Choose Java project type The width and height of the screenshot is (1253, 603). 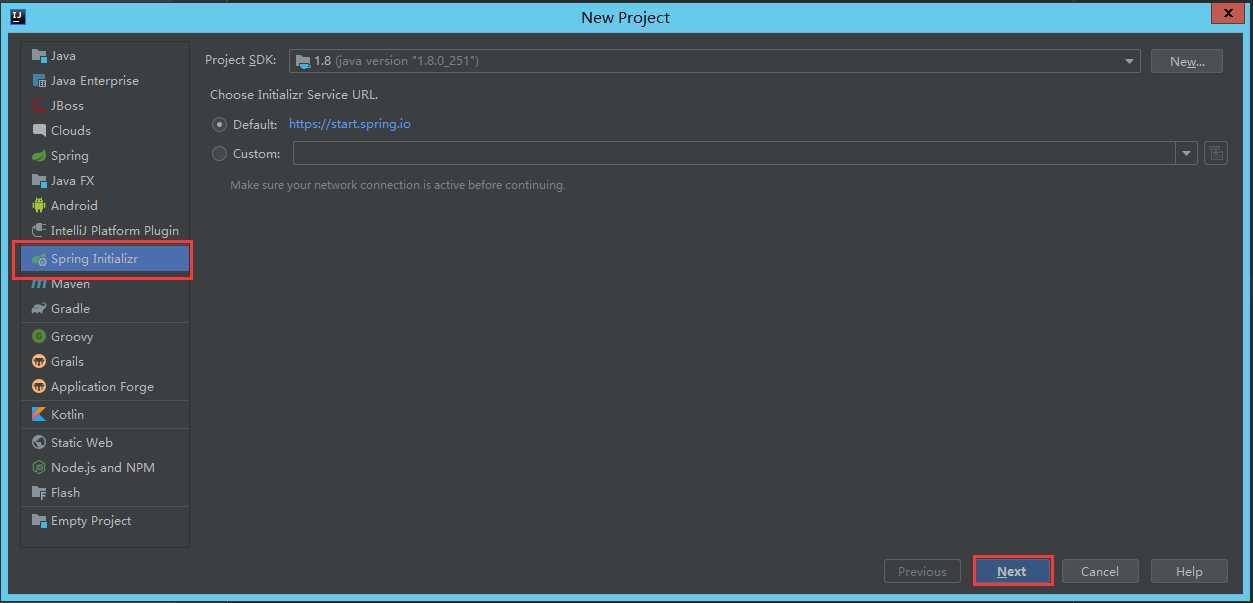coord(105,56)
